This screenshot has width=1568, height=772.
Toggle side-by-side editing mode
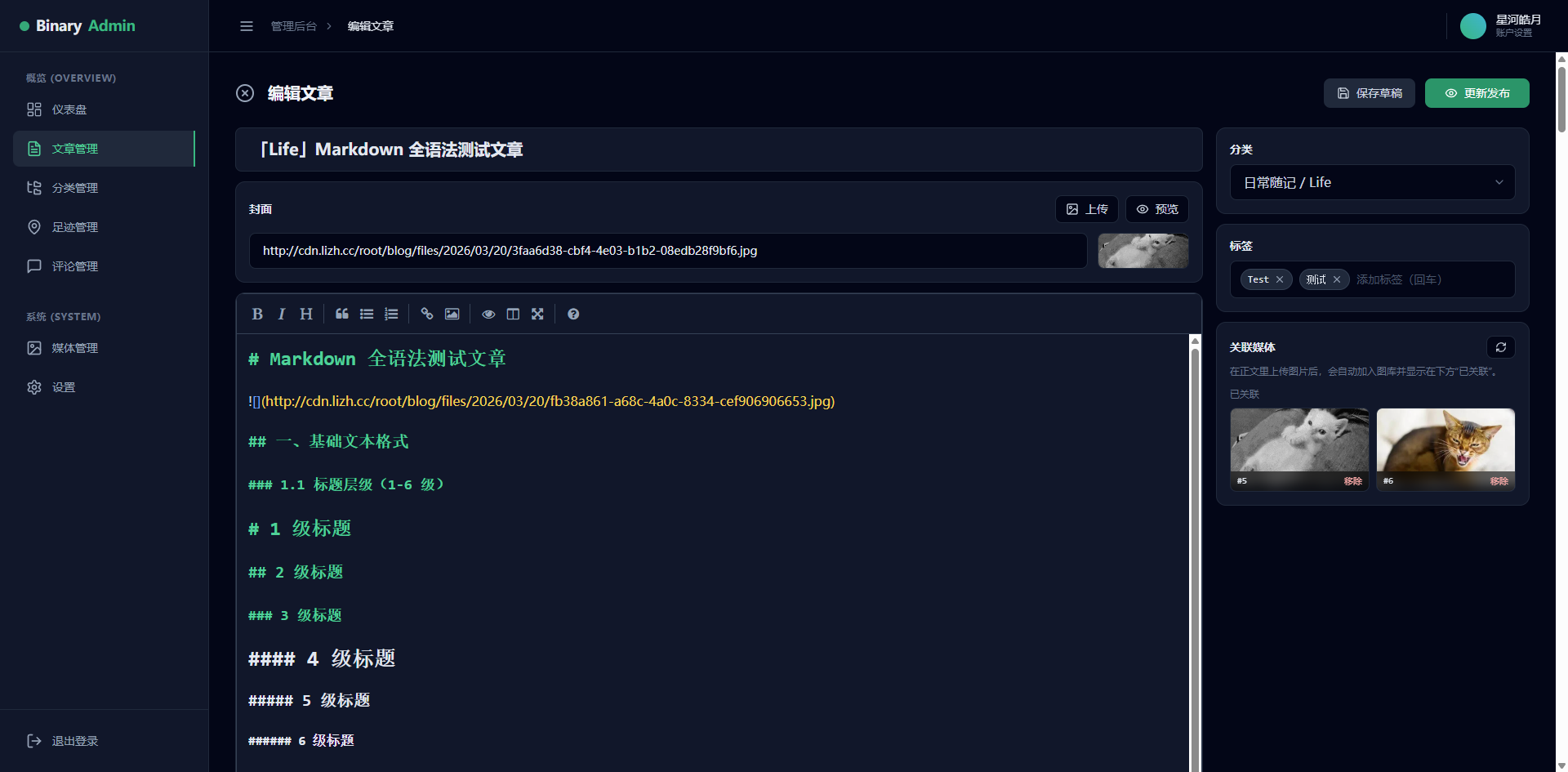click(513, 314)
